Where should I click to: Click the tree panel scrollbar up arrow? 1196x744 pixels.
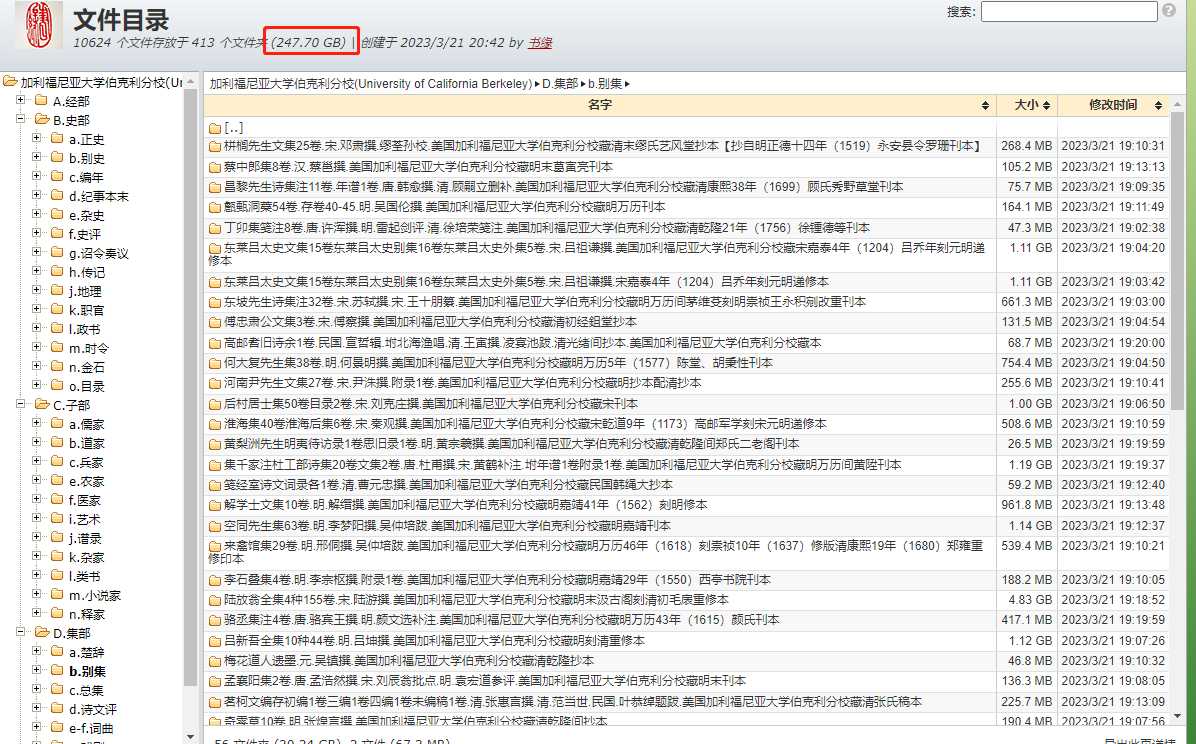[x=190, y=82]
